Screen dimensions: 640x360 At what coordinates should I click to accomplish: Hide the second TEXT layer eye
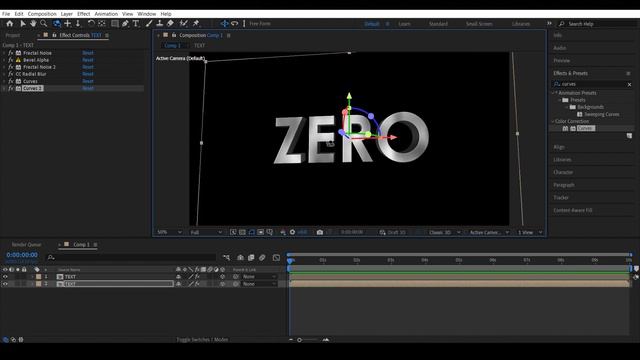[x=5, y=284]
